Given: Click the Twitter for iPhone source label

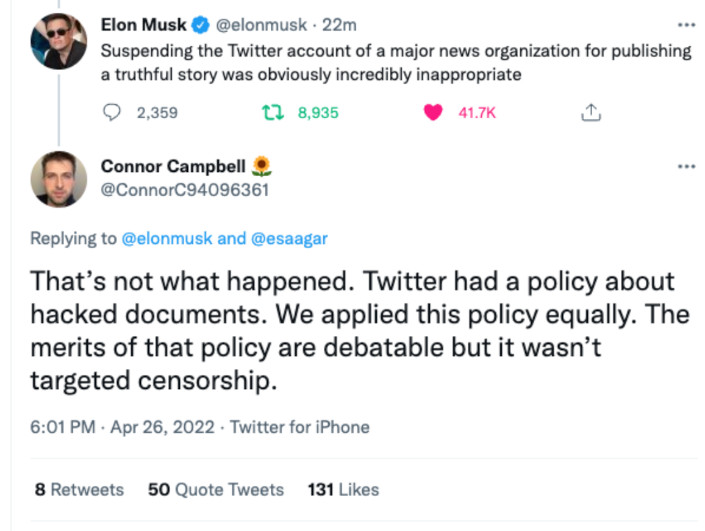Looking at the screenshot, I should tap(299, 427).
